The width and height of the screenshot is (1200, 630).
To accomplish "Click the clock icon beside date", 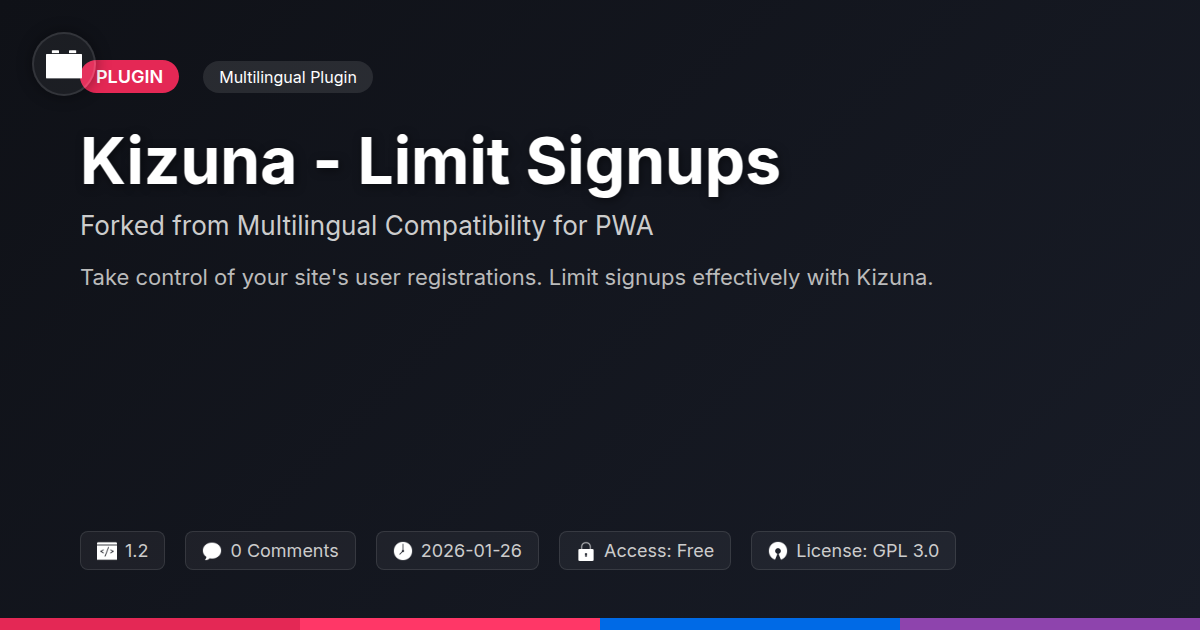I will (402, 551).
